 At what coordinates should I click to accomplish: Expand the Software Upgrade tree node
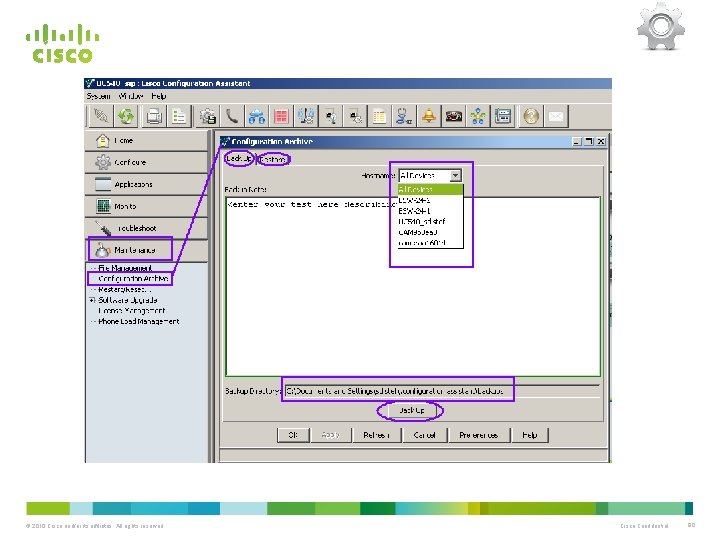pos(92,300)
